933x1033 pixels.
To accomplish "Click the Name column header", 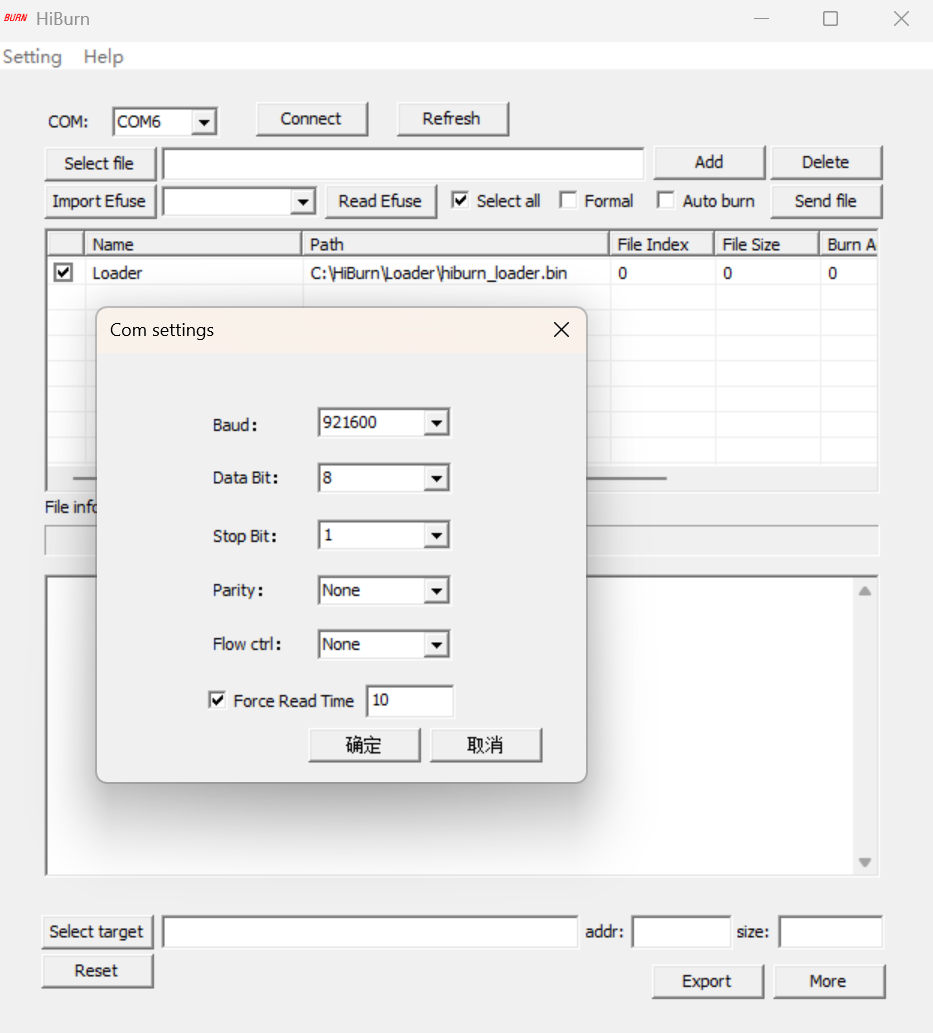I will [x=193, y=244].
